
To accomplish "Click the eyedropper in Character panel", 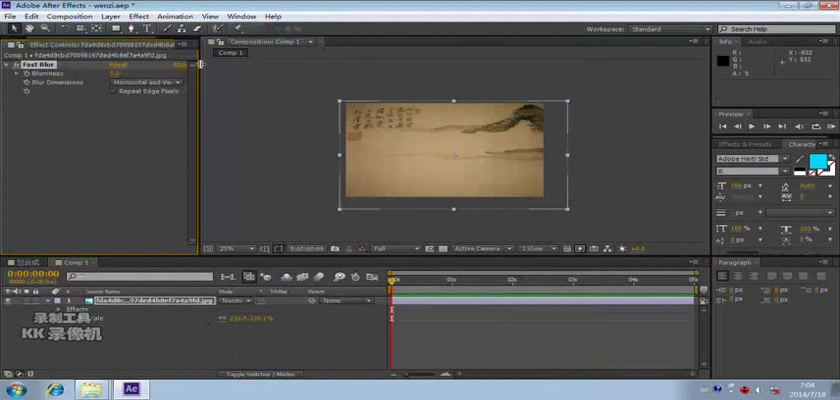I will [800, 159].
